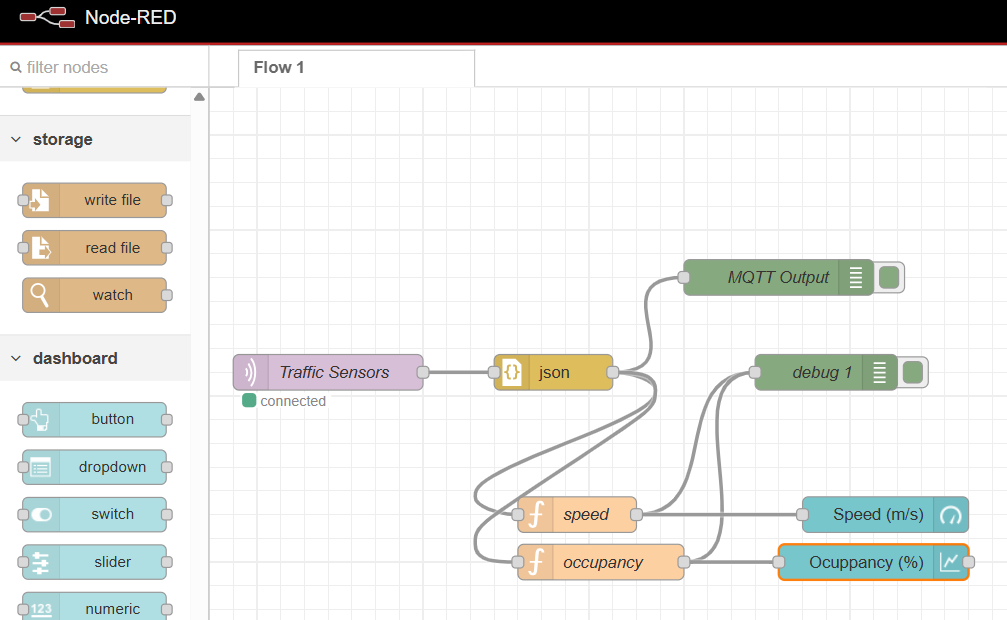Click the Node-RED logo in the header
Screen dimensions: 1007x620
tap(44, 17)
